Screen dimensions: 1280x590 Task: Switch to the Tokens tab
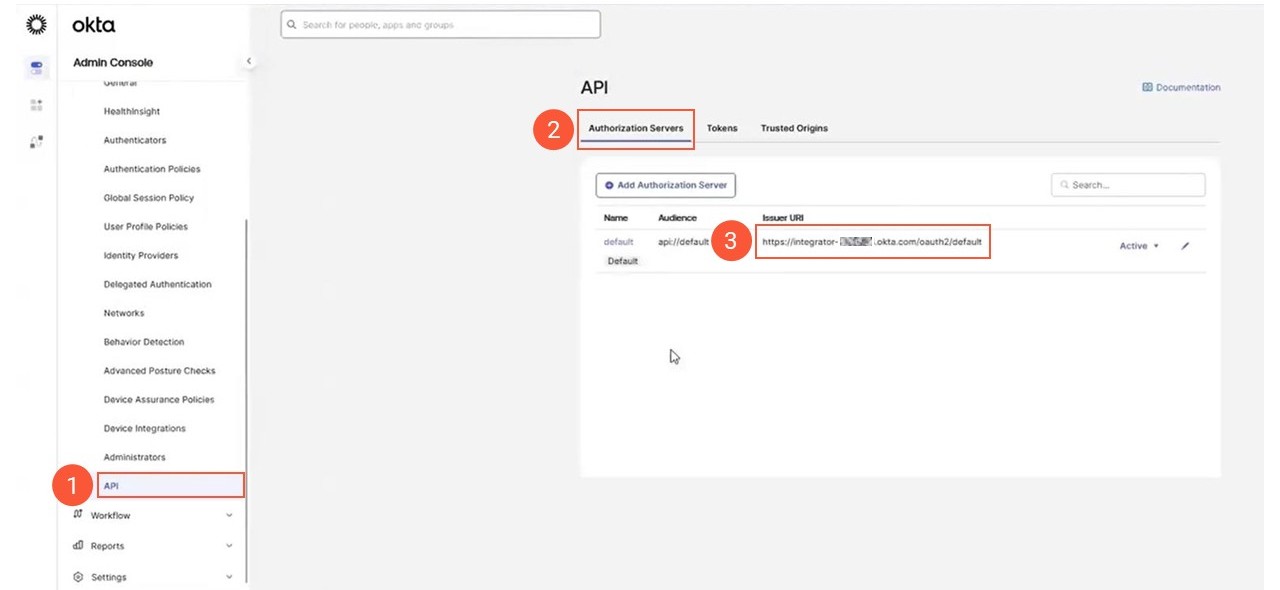click(x=722, y=128)
